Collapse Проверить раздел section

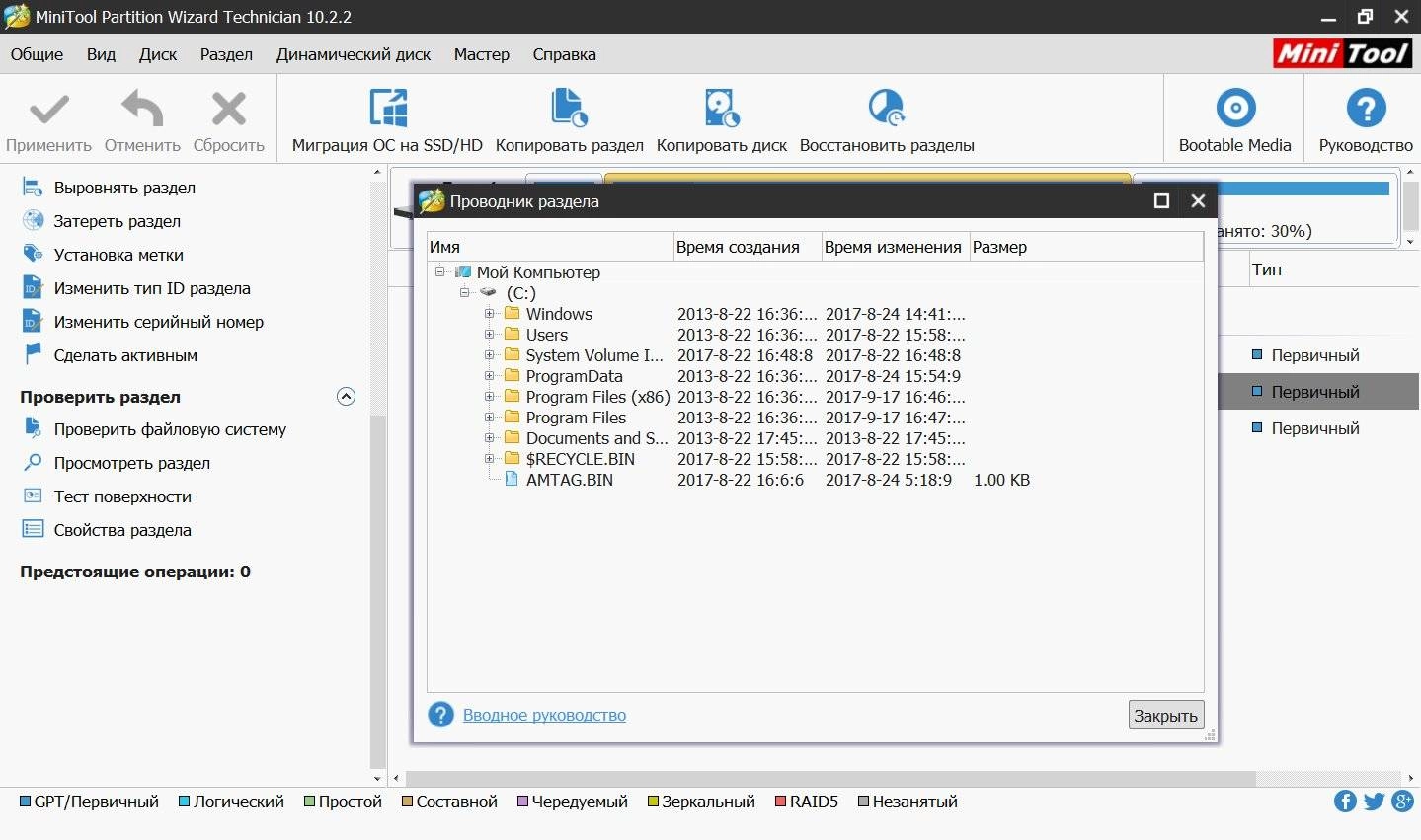(x=346, y=397)
